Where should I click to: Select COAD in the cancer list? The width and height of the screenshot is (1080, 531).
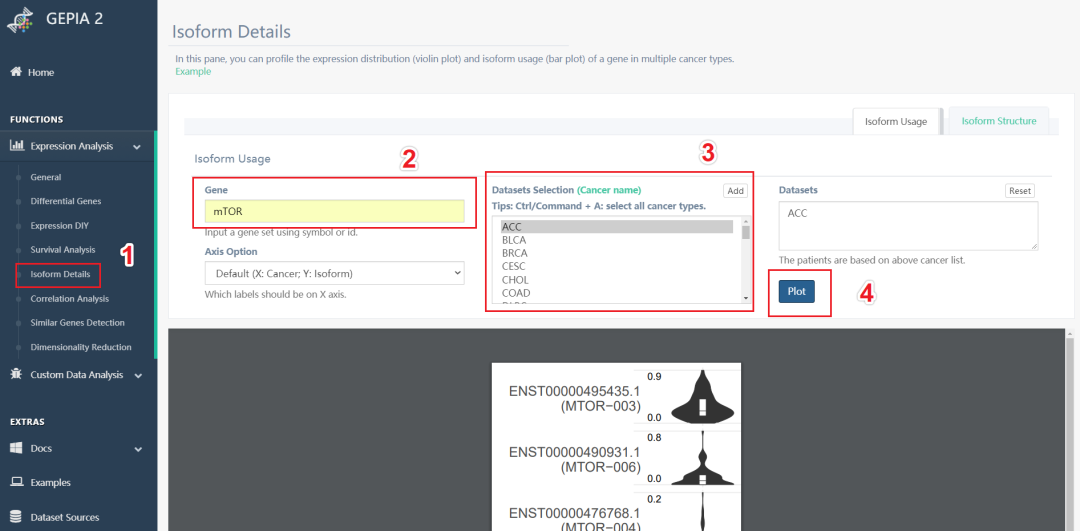[x=617, y=293]
